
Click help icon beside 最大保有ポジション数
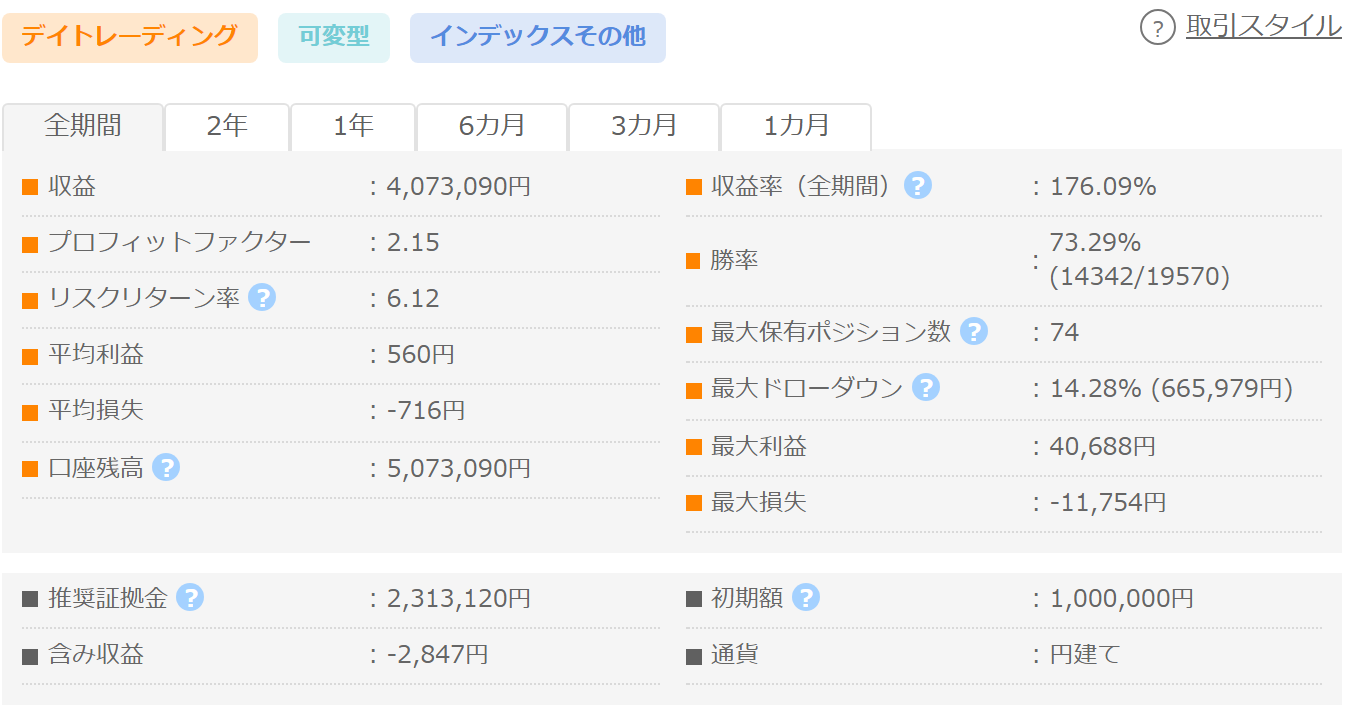click(974, 332)
